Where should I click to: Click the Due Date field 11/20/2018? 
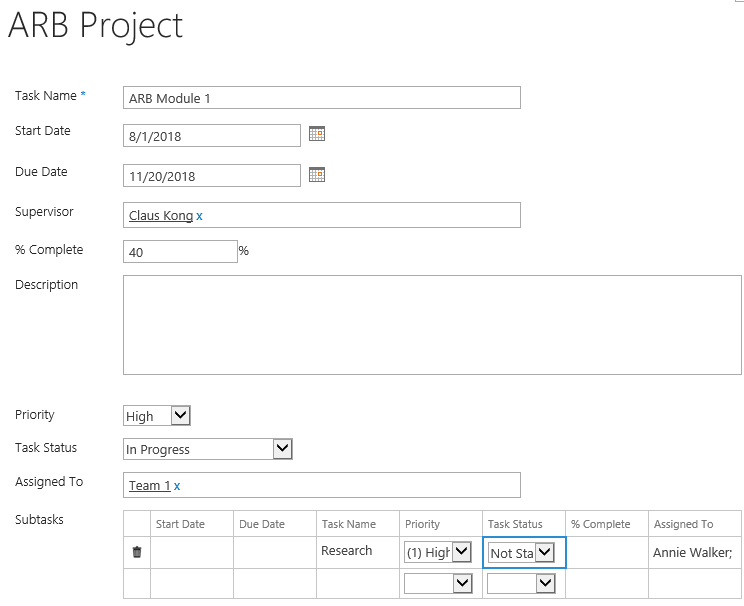point(212,176)
